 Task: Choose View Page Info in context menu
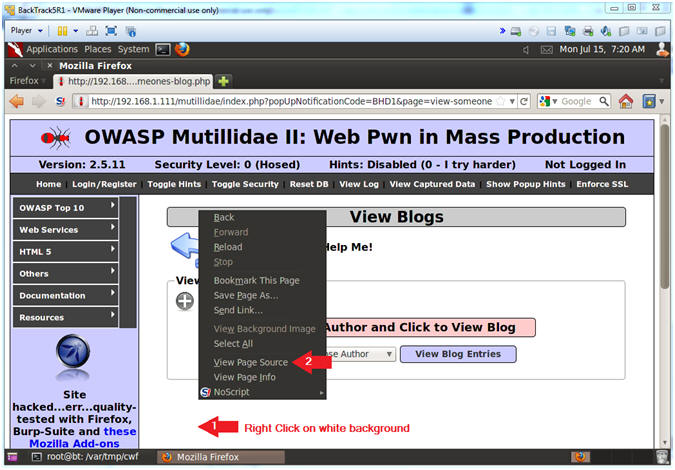click(x=262, y=377)
